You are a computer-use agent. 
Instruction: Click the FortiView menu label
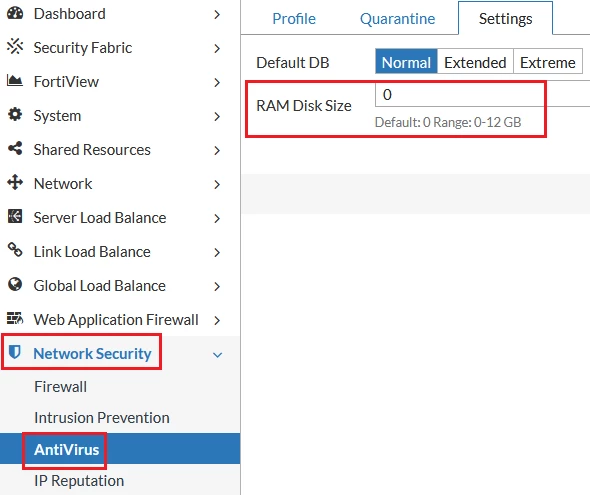(x=66, y=82)
